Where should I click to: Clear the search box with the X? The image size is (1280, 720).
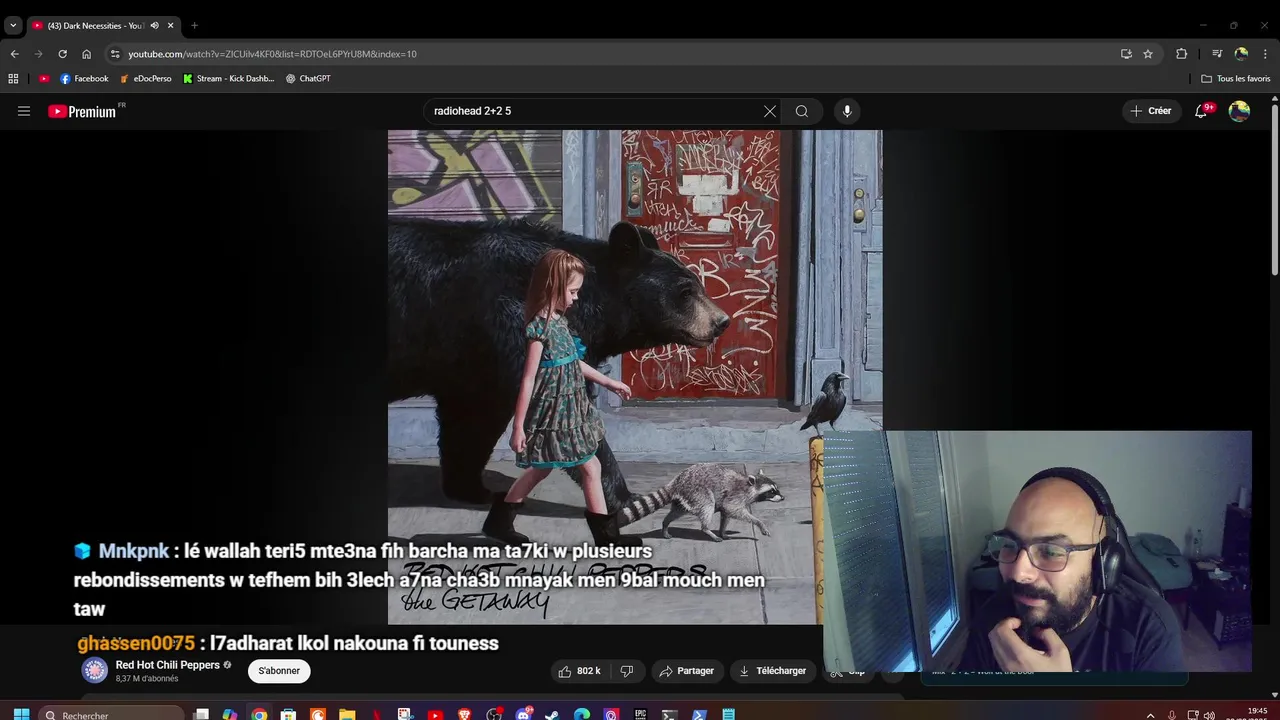click(770, 111)
